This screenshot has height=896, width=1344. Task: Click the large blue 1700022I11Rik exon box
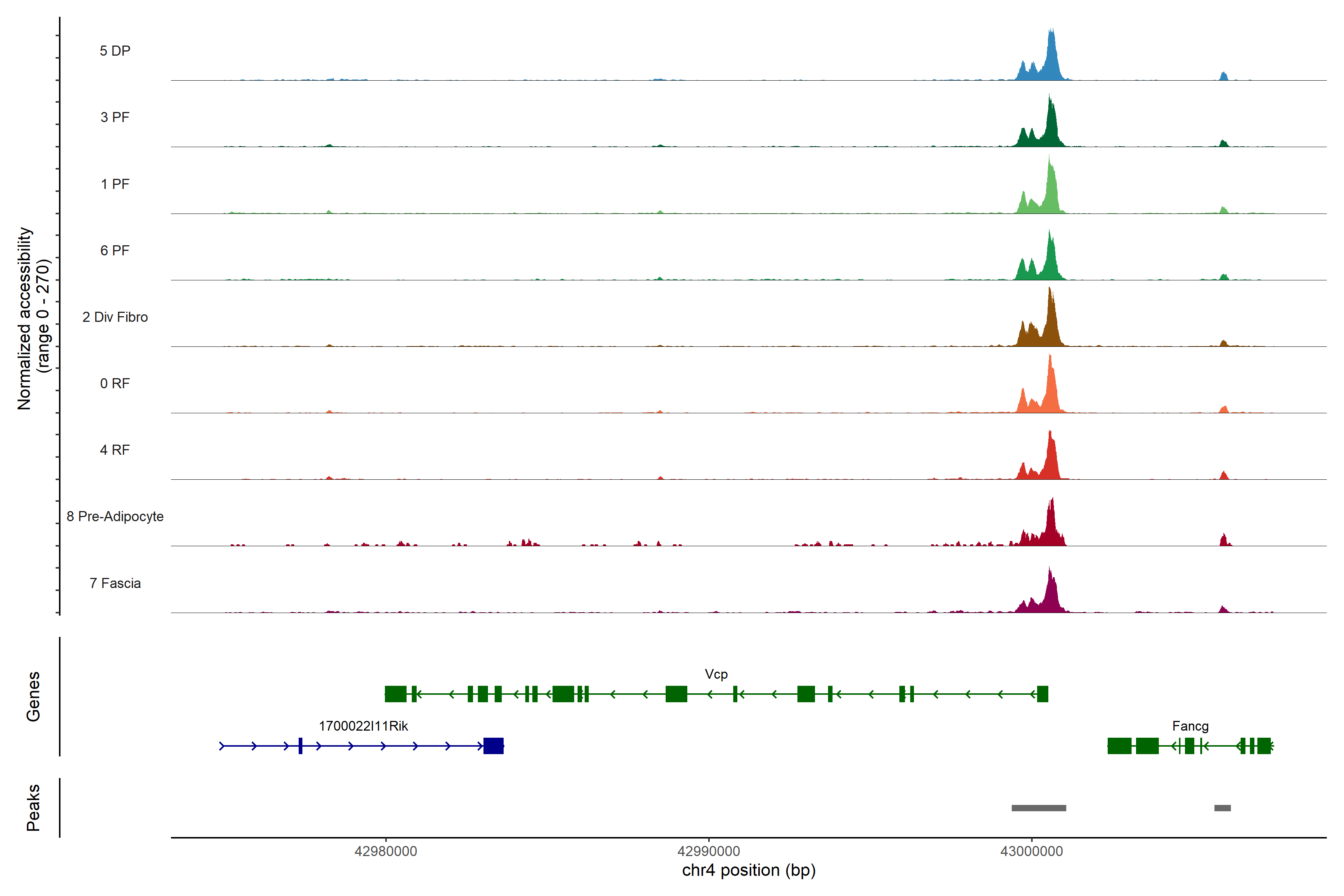493,746
